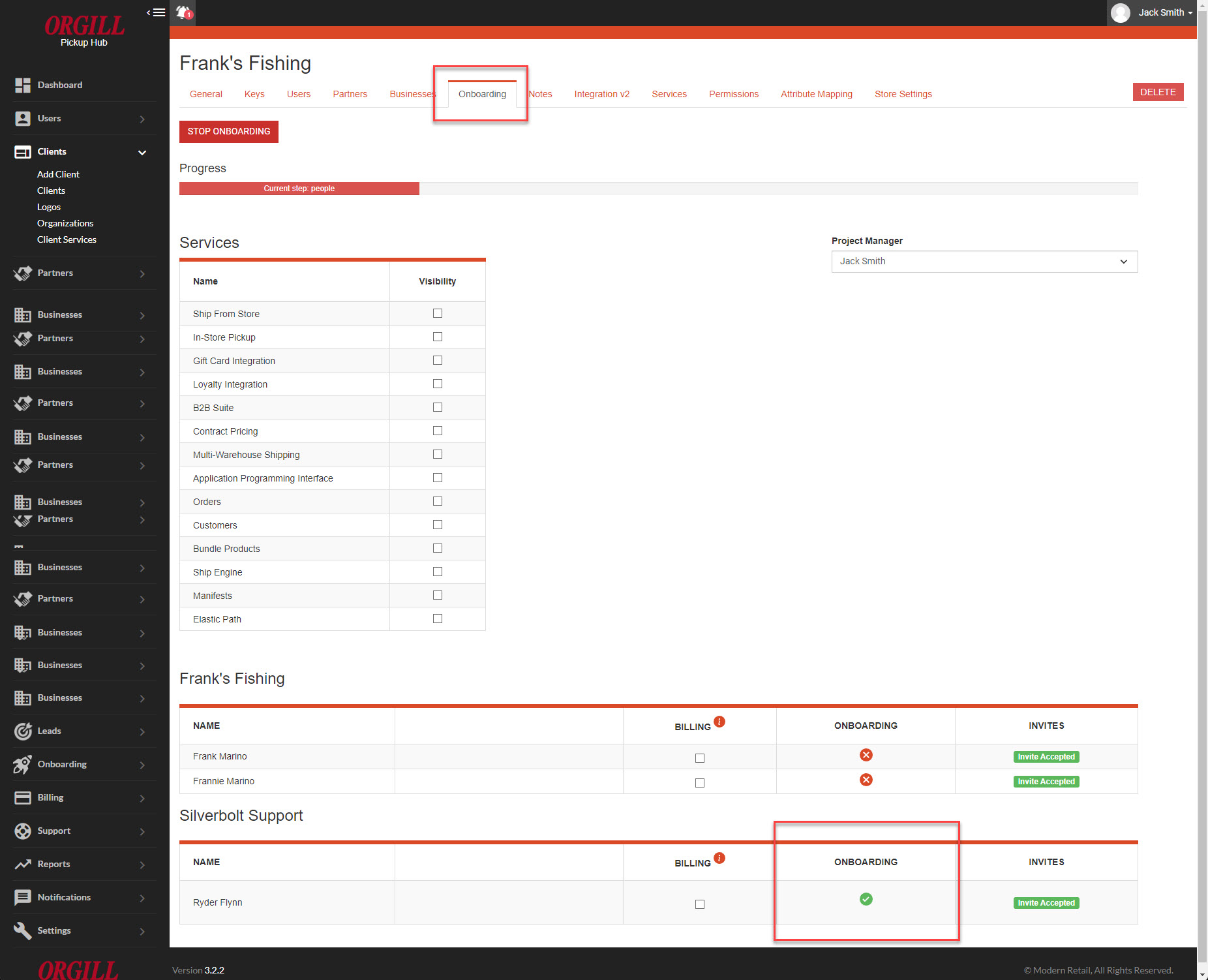This screenshot has height=980, width=1208.
Task: Enable Gift Card Integration visibility
Action: pyautogui.click(x=438, y=360)
